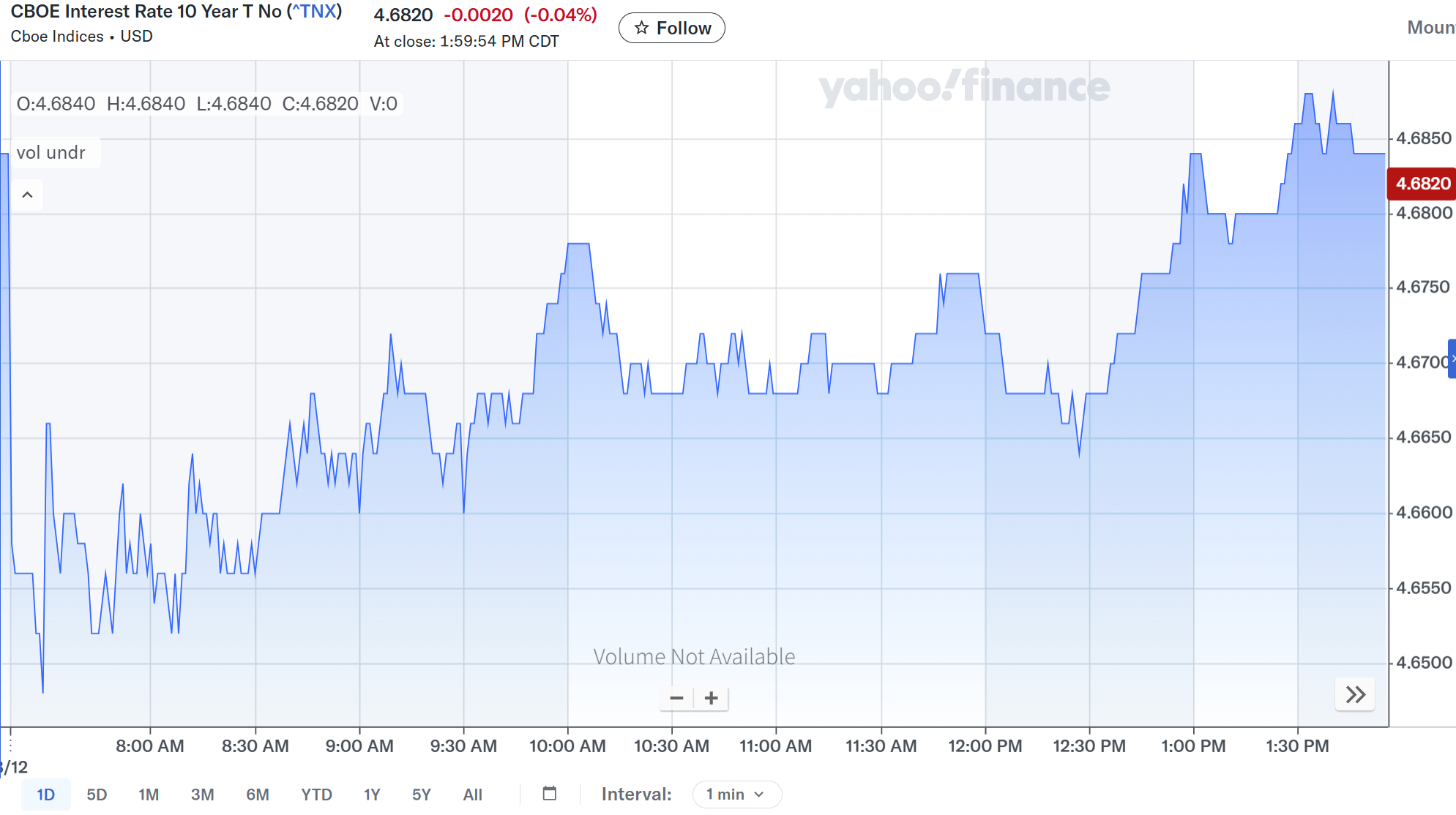Click the 11:30 AM time axis label

pos(881,746)
